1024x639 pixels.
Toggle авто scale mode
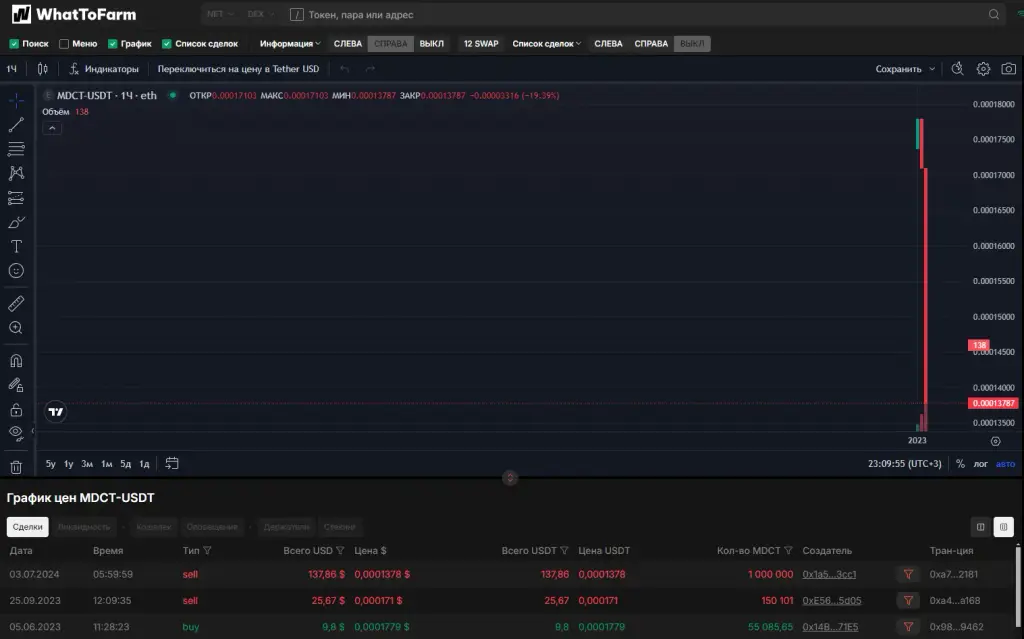tap(1005, 464)
